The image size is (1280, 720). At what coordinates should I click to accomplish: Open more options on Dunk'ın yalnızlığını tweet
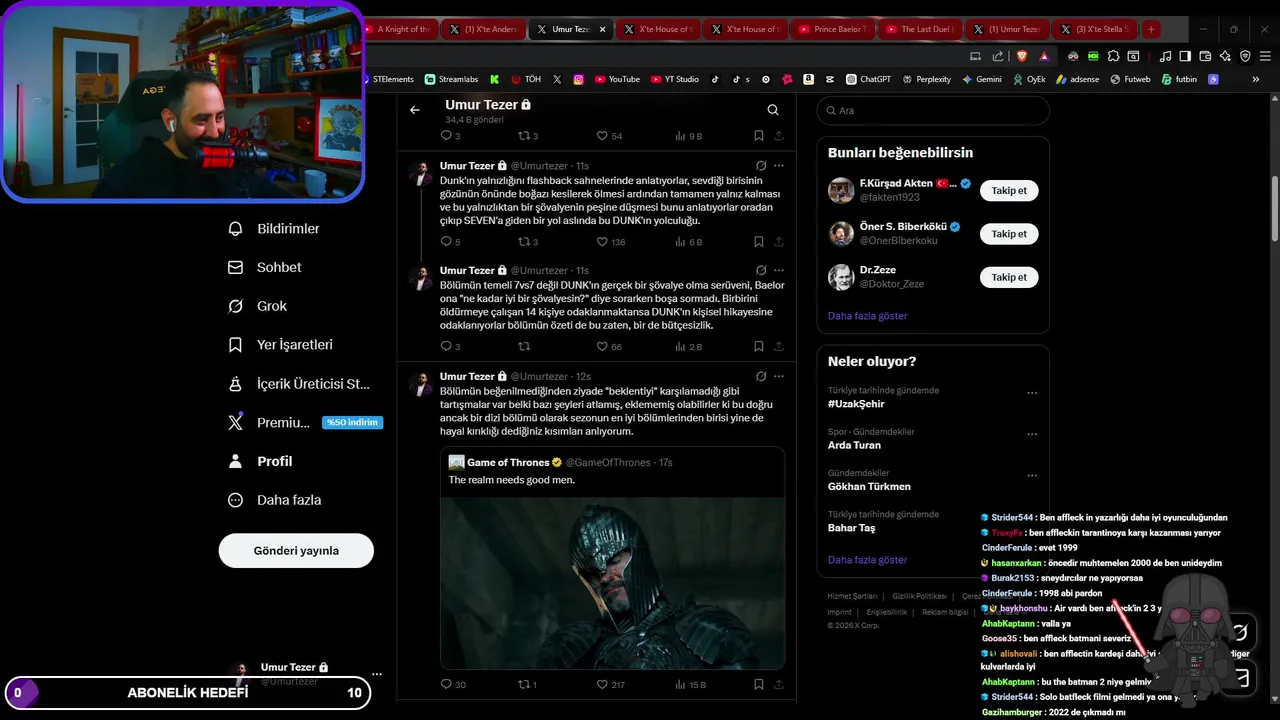click(x=779, y=165)
